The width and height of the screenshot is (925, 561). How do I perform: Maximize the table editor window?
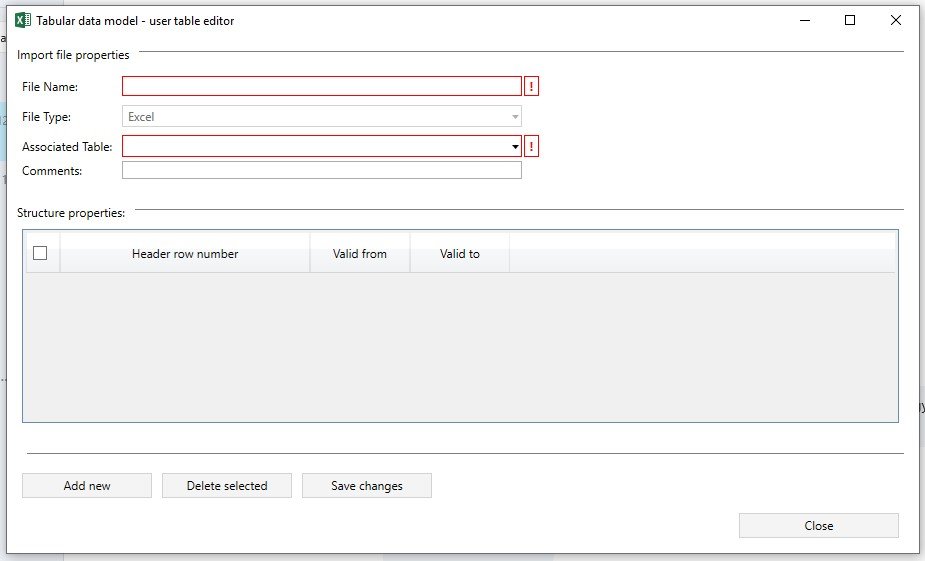coord(850,20)
